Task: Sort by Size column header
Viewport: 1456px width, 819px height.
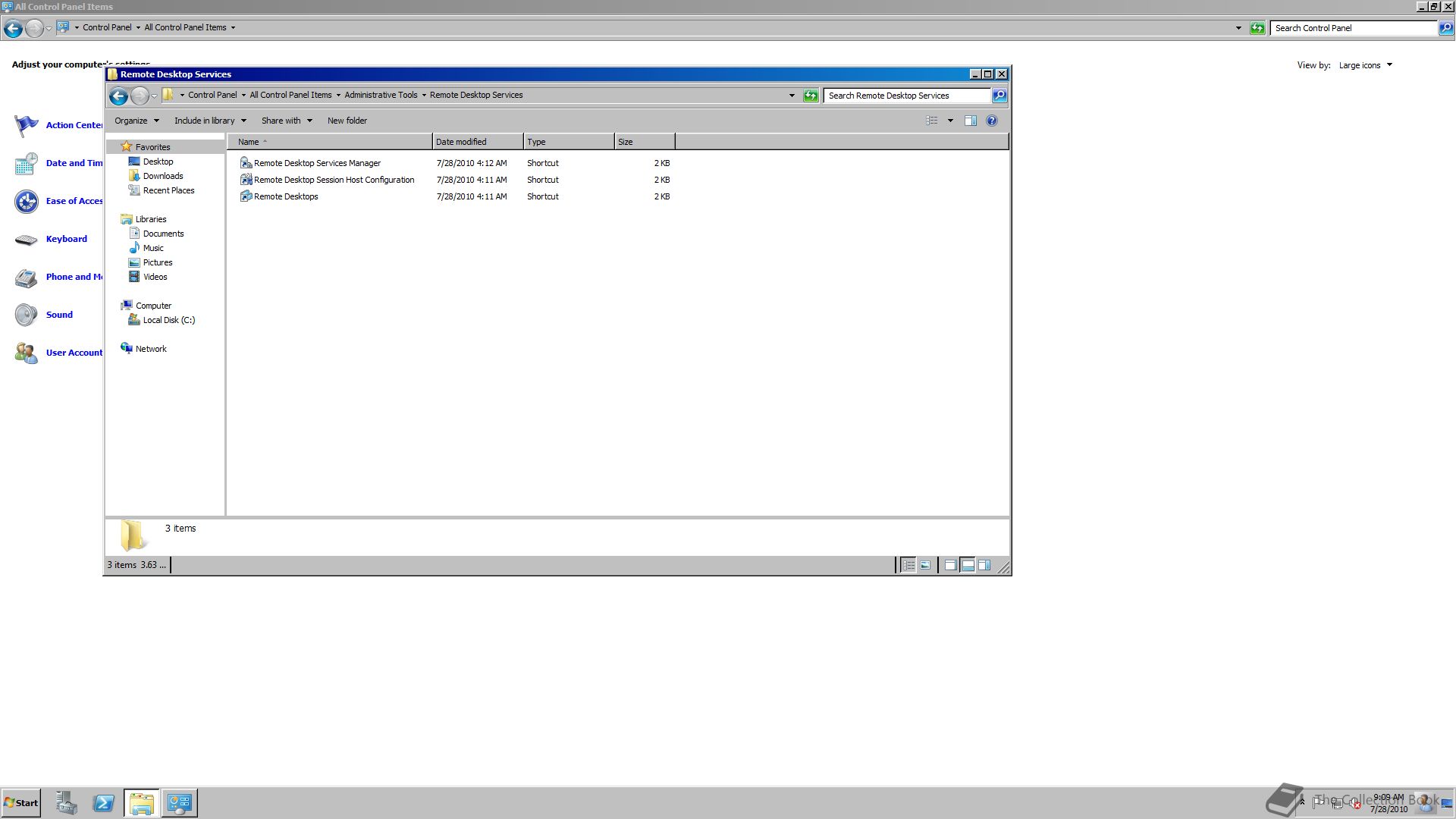Action: point(645,142)
